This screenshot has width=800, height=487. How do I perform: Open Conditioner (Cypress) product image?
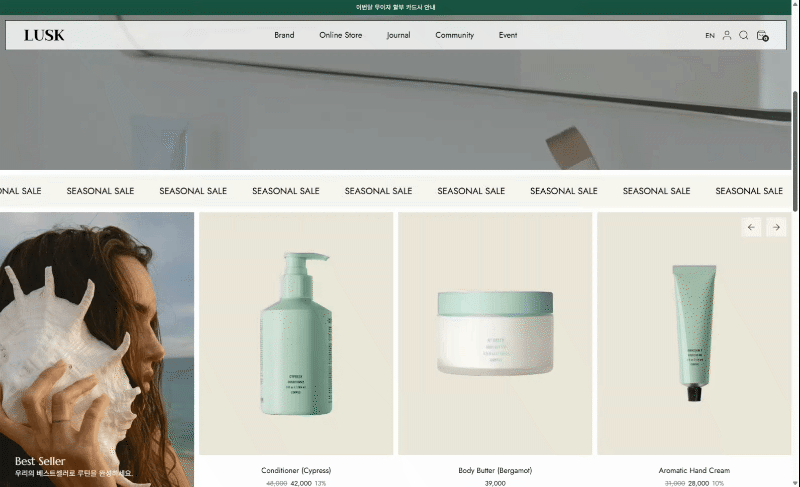(x=296, y=334)
